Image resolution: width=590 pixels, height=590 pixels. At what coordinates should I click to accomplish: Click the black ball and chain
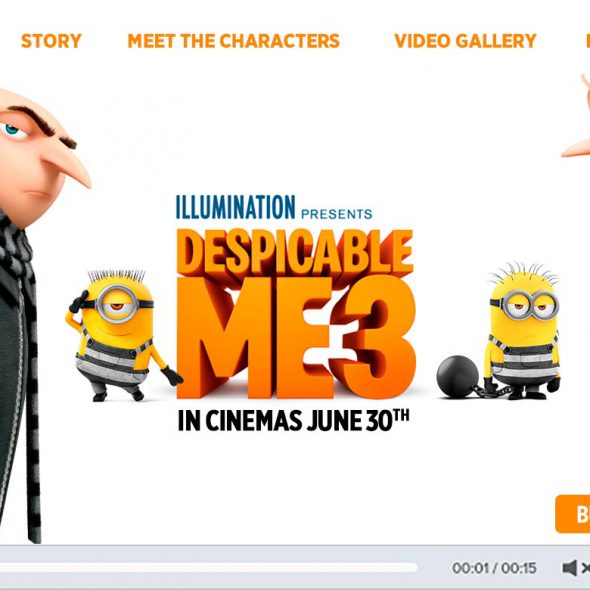(x=461, y=377)
